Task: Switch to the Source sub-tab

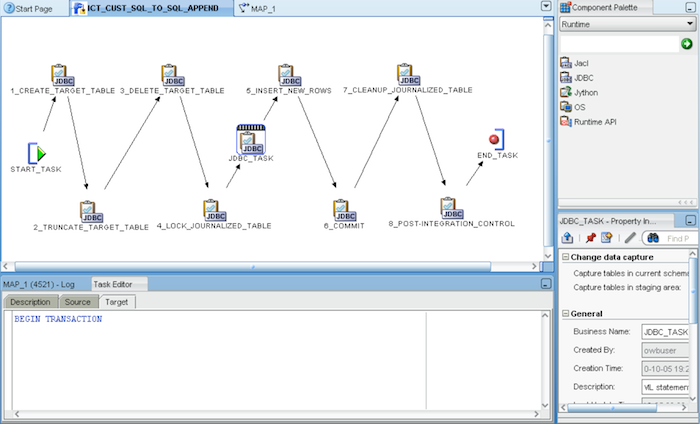Action: pyautogui.click(x=78, y=302)
